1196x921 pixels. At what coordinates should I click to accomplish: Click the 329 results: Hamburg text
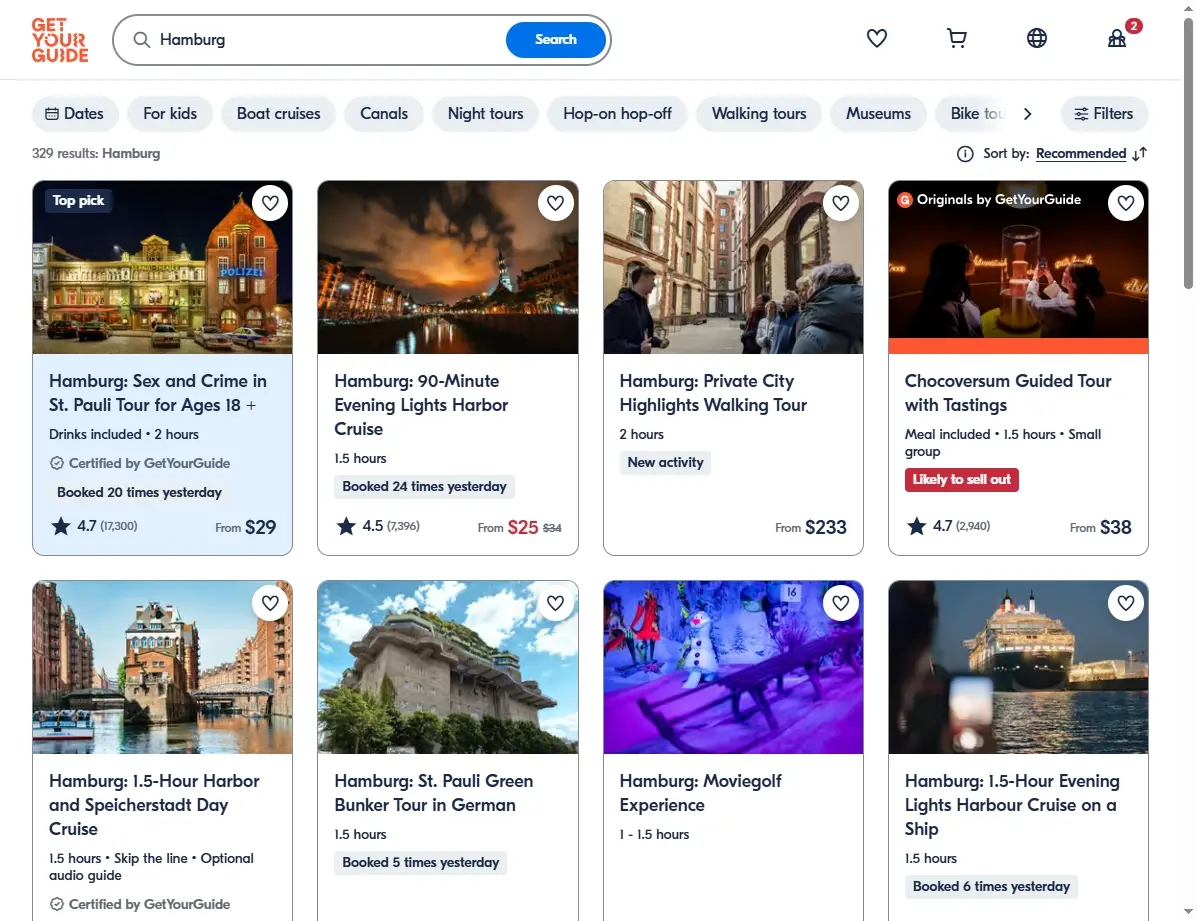tap(96, 153)
